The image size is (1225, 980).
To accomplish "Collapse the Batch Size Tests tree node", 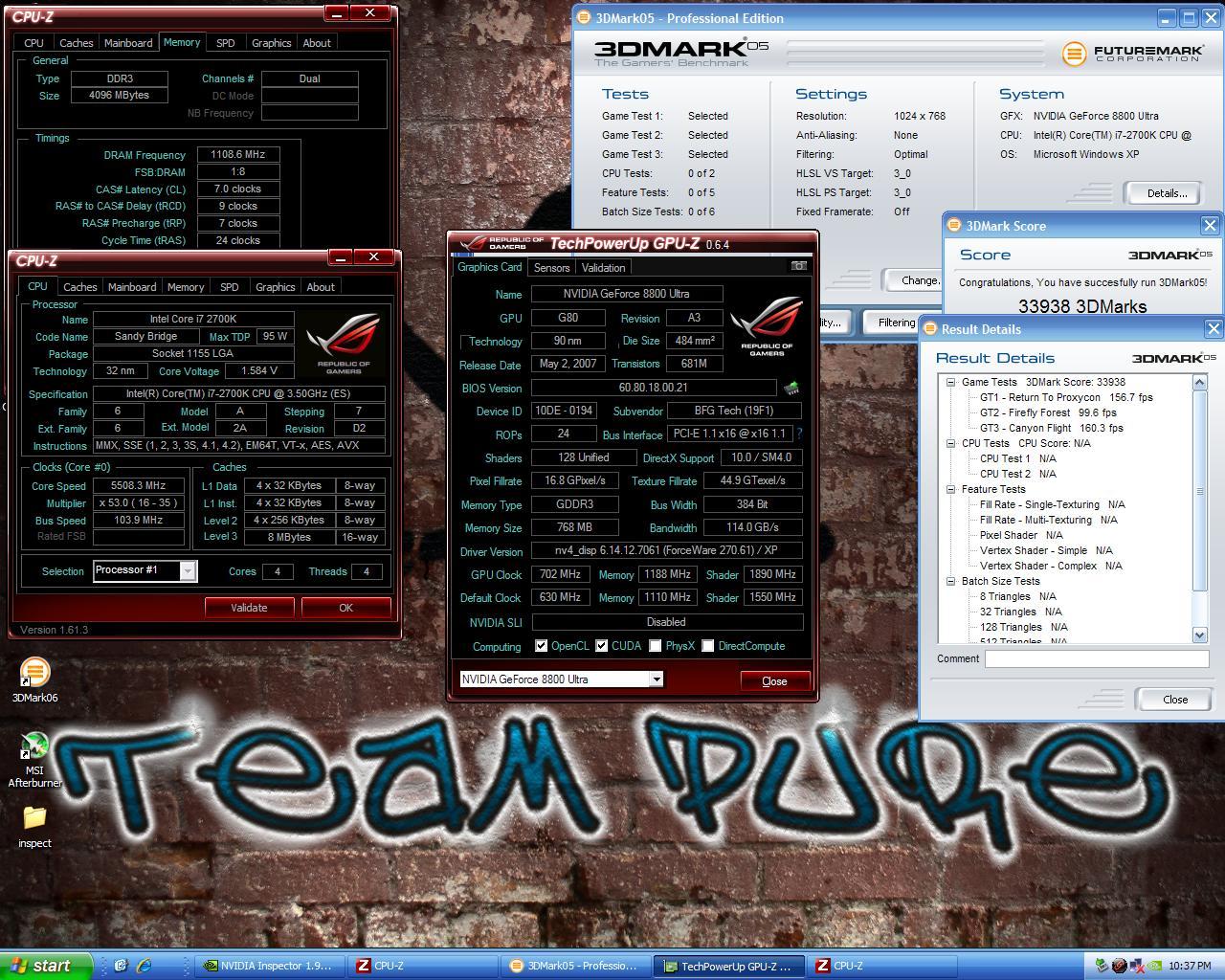I will click(951, 581).
